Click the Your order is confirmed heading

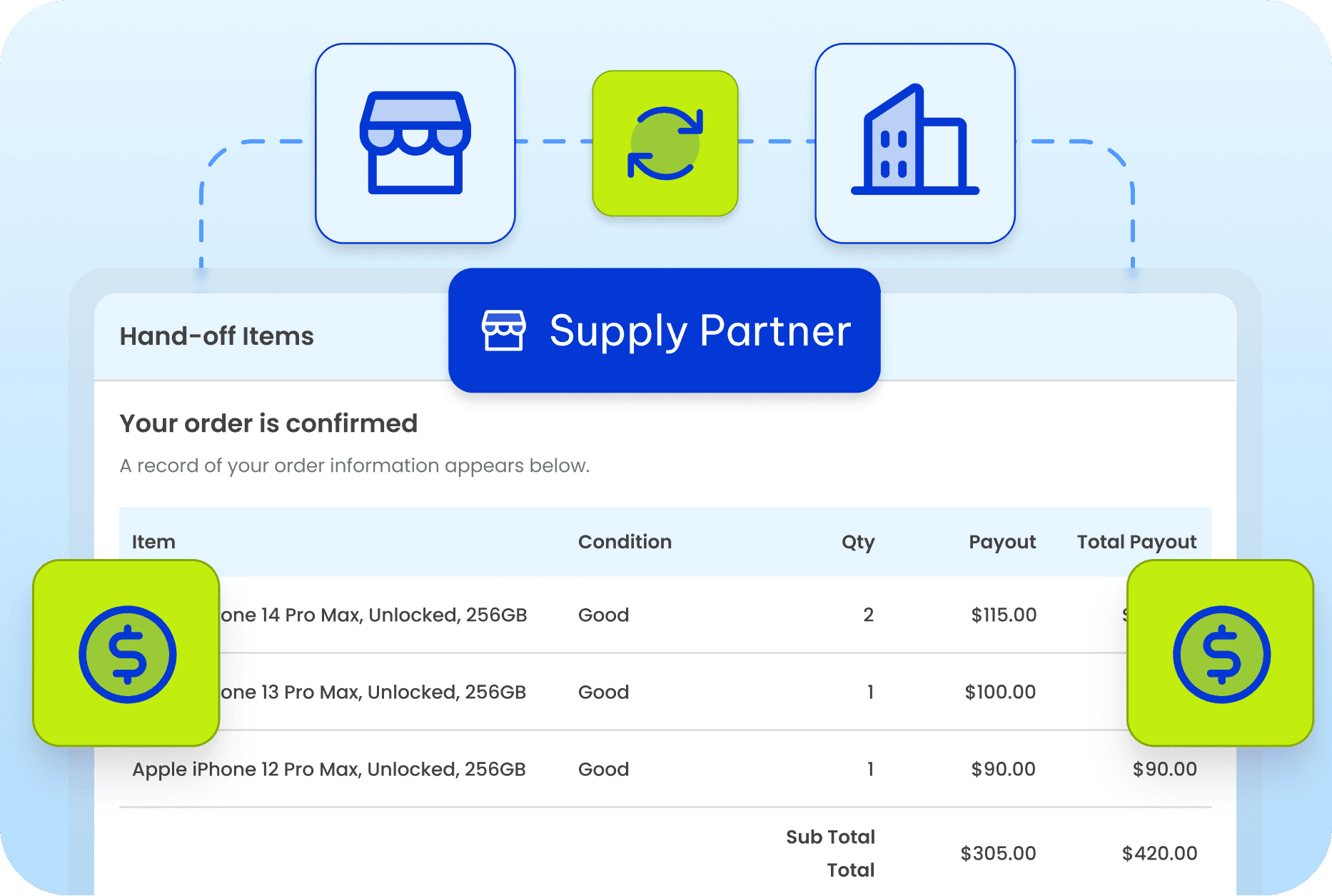click(268, 423)
